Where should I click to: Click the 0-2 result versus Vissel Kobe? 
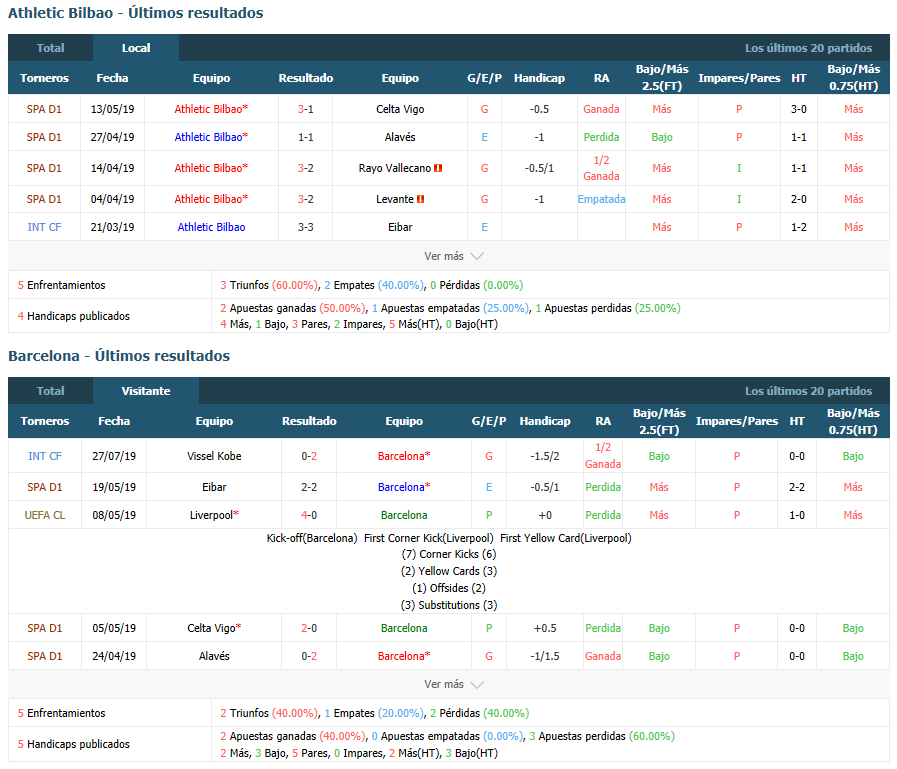click(309, 456)
